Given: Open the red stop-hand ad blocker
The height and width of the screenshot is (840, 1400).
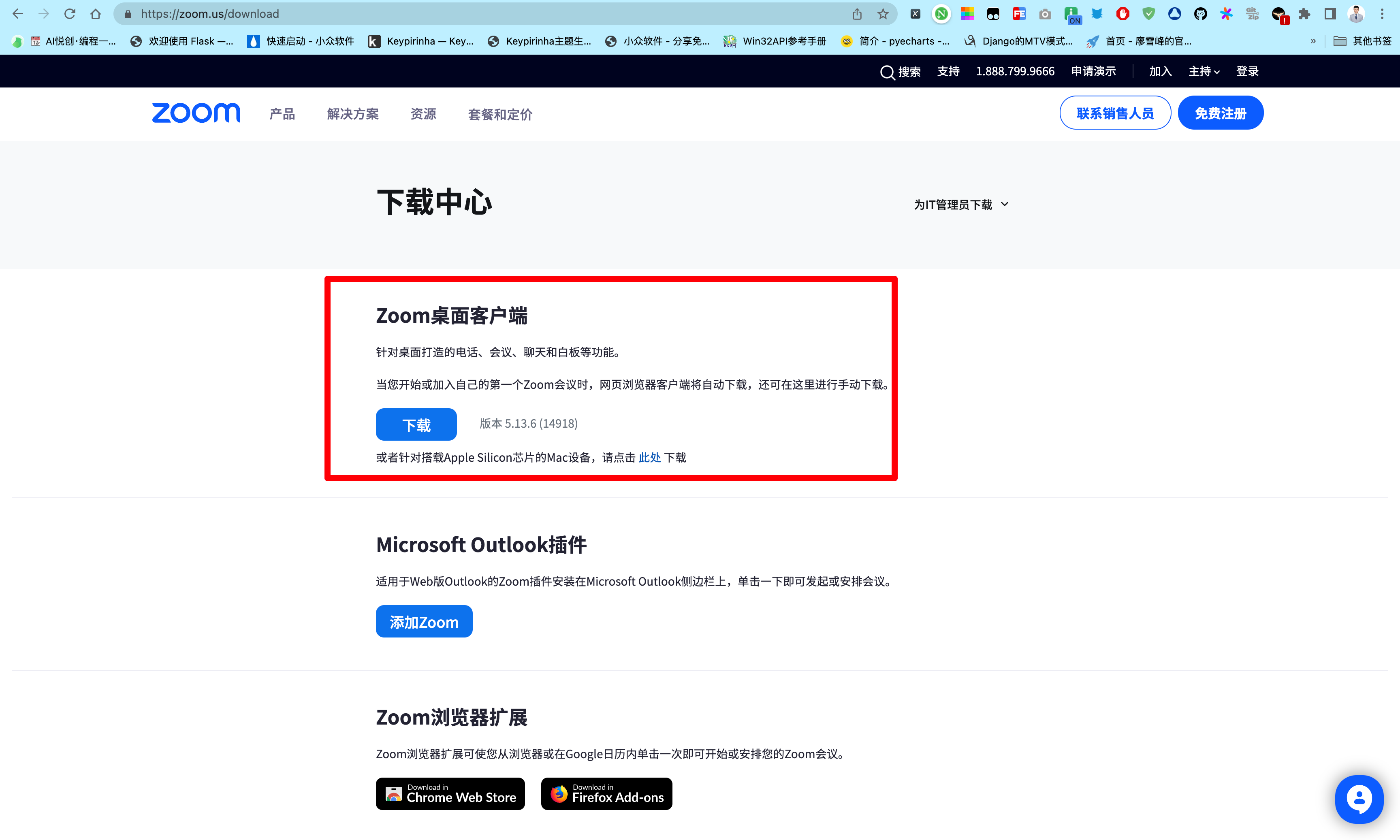Looking at the screenshot, I should point(1123,14).
